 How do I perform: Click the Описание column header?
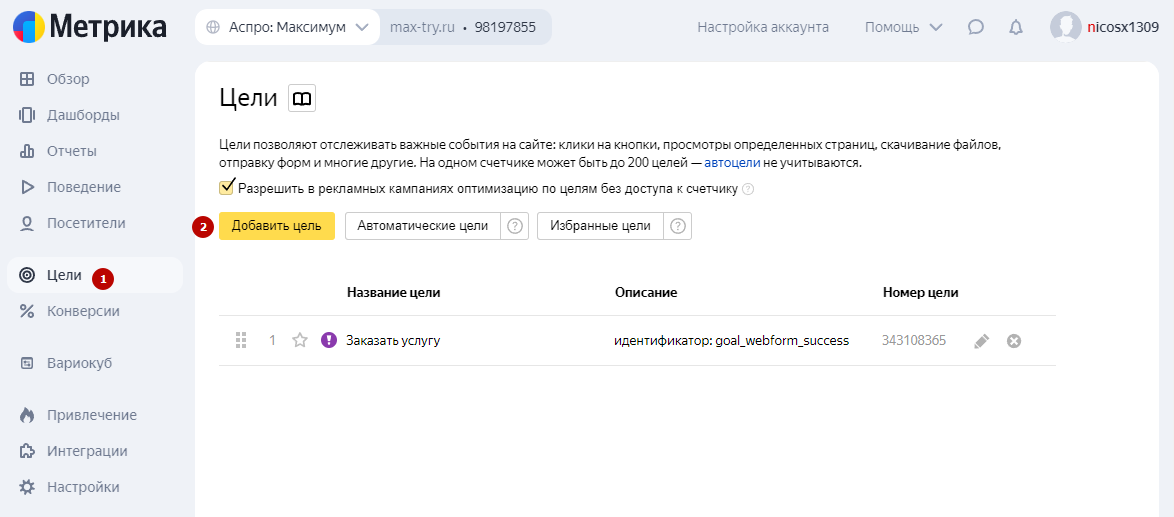646,293
